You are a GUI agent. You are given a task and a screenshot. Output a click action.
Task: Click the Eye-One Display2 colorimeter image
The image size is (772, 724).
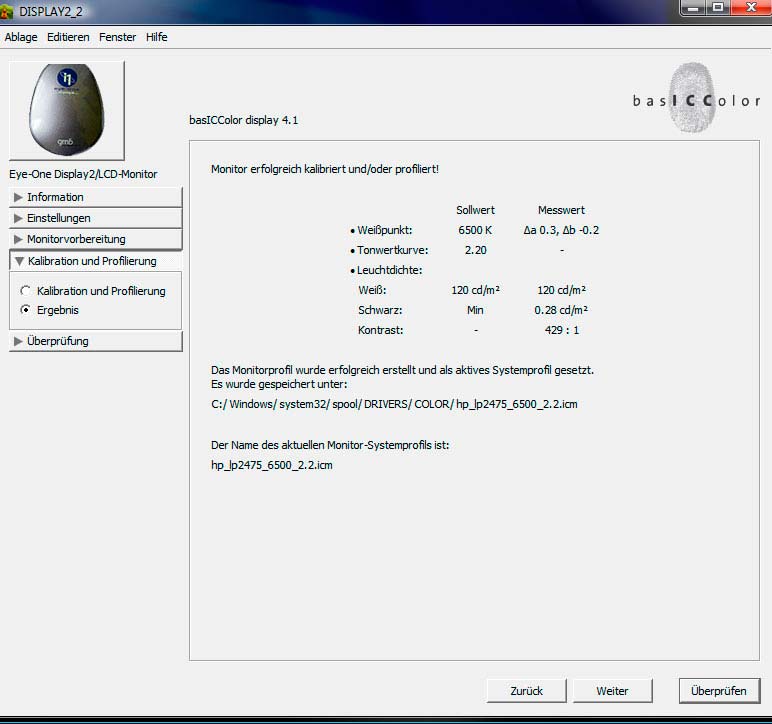tap(67, 110)
